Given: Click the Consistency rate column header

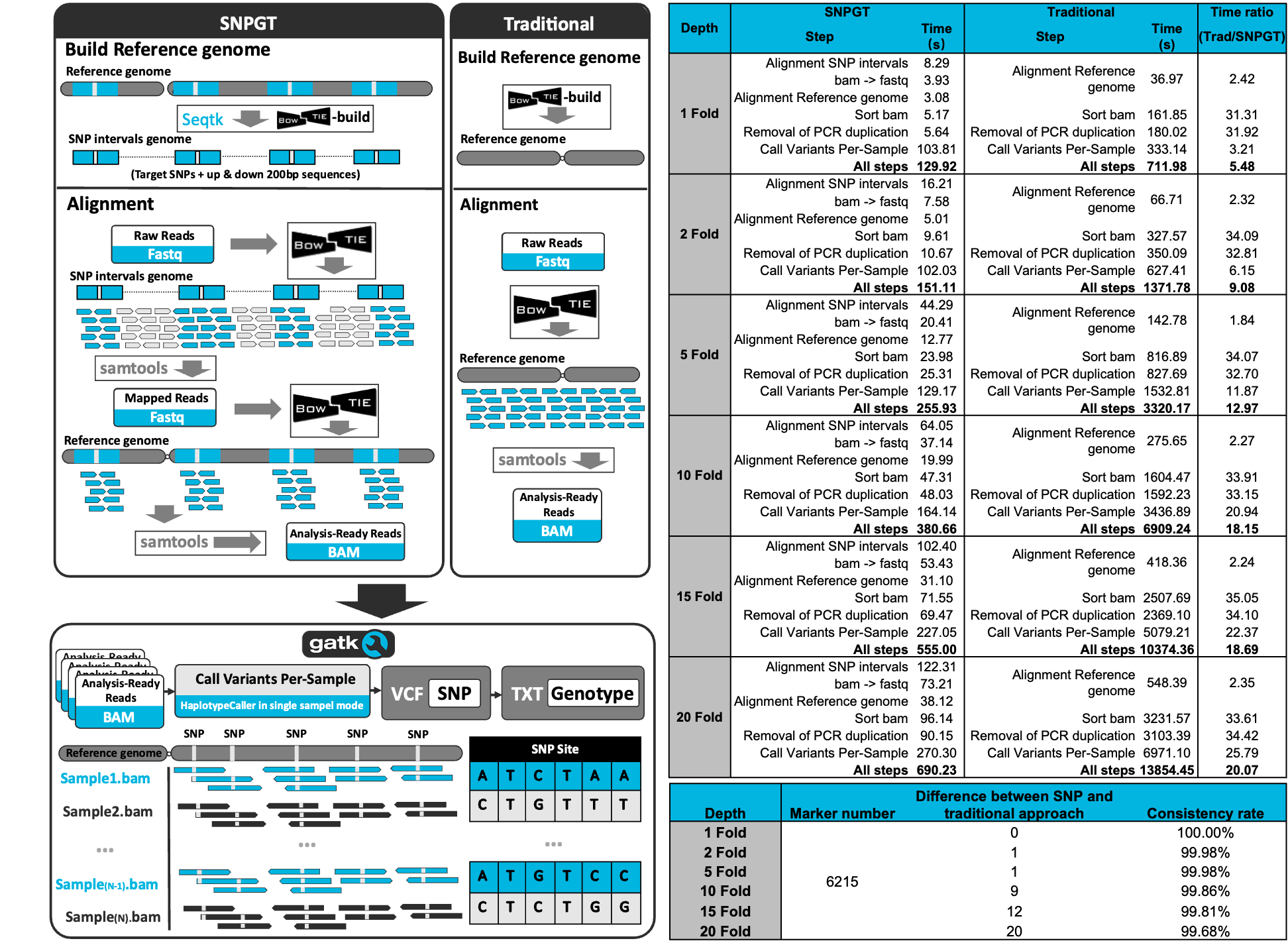Looking at the screenshot, I should pos(1205,813).
